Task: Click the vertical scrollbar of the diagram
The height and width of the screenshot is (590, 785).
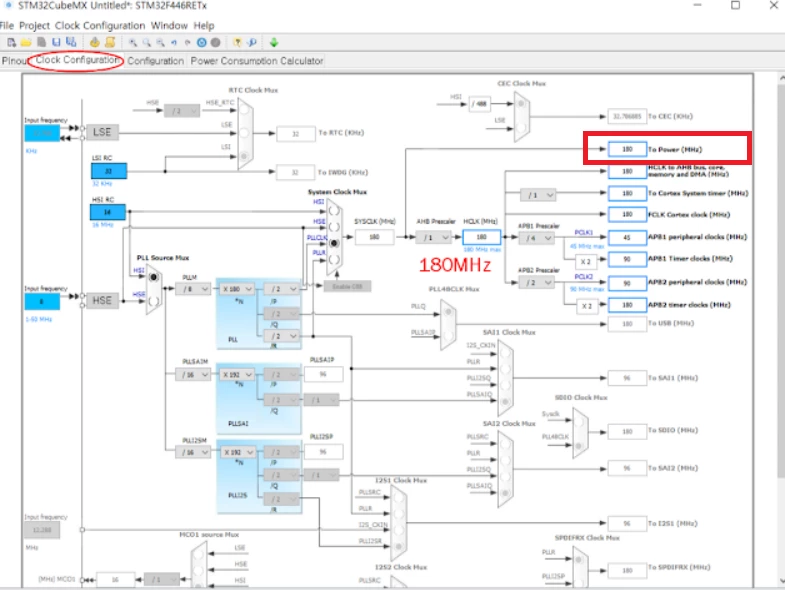Action: (781, 280)
